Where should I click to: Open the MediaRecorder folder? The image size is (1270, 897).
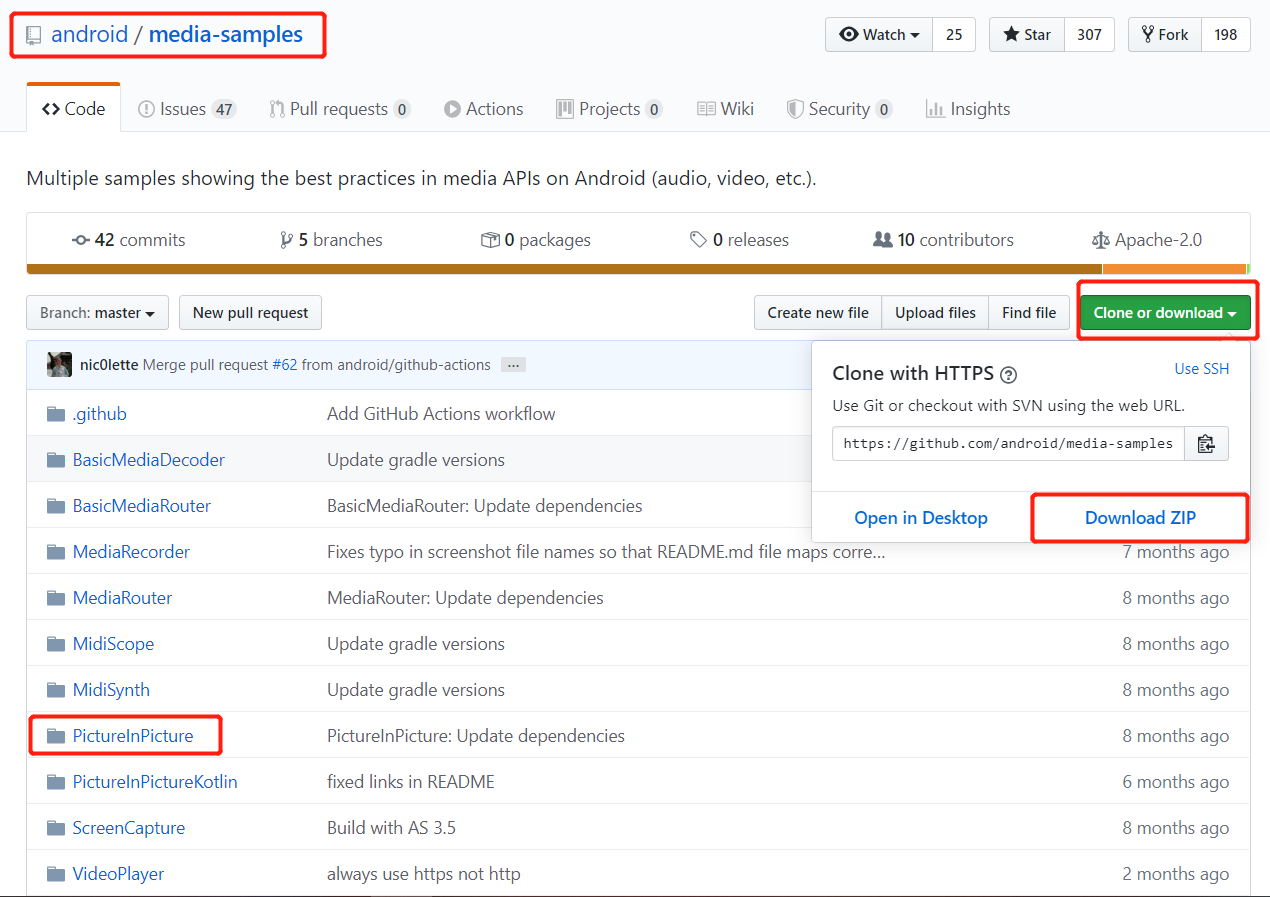[x=131, y=552]
